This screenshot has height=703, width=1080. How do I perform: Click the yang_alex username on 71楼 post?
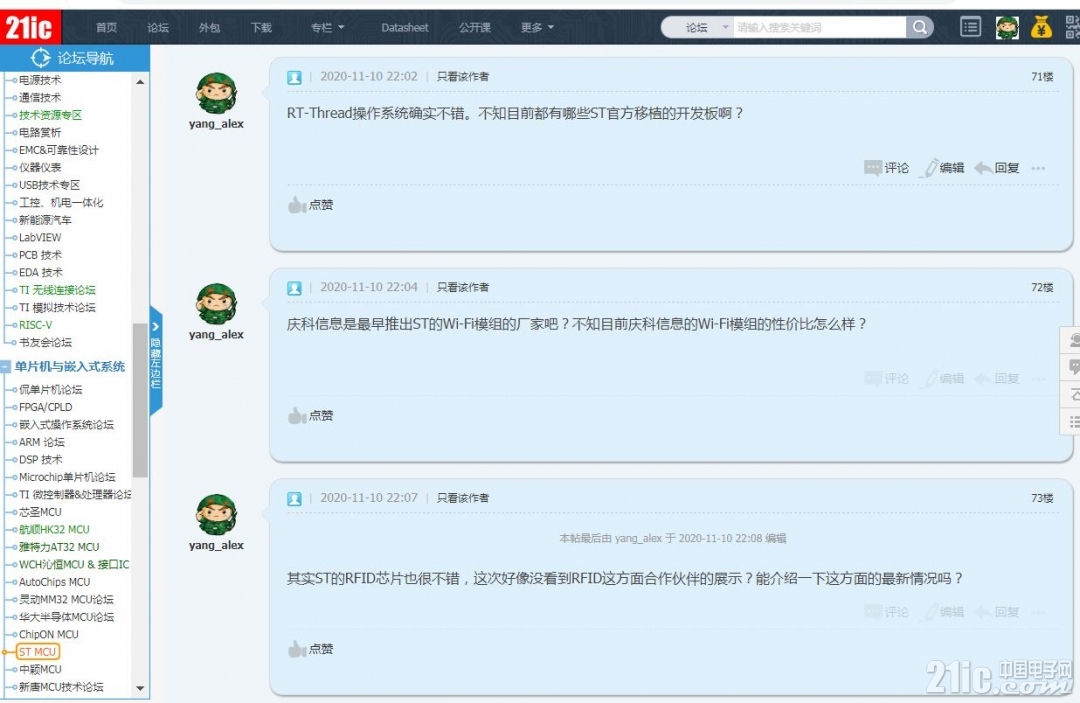216,124
